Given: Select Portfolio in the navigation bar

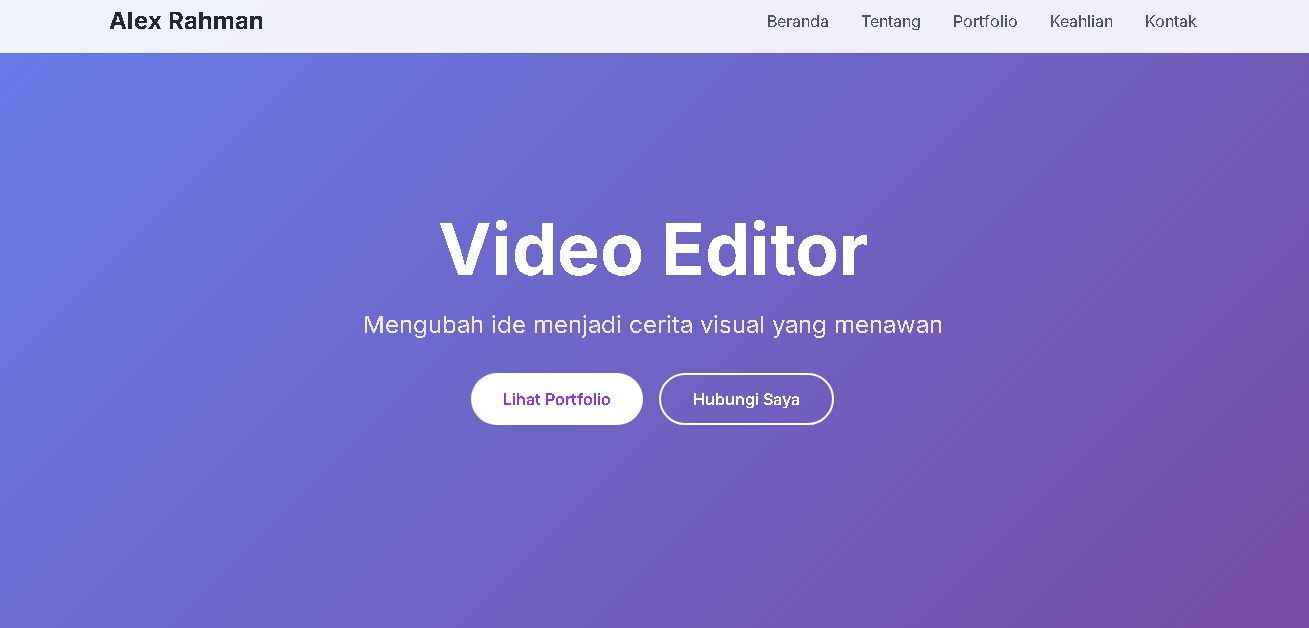Looking at the screenshot, I should (985, 21).
